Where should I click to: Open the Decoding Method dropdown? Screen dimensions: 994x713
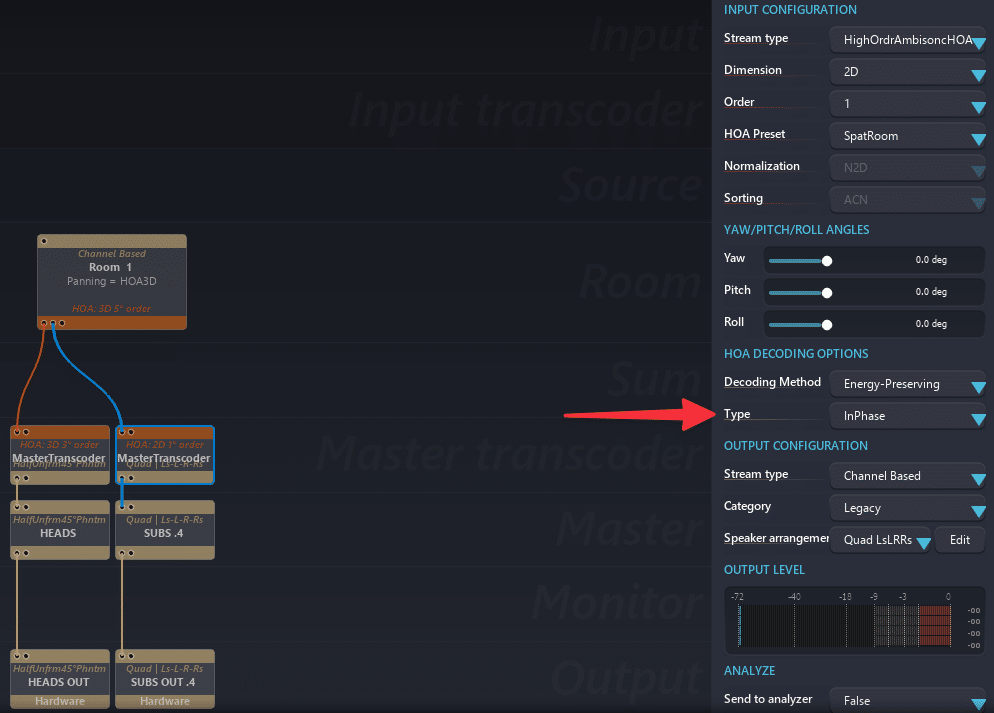coord(907,384)
